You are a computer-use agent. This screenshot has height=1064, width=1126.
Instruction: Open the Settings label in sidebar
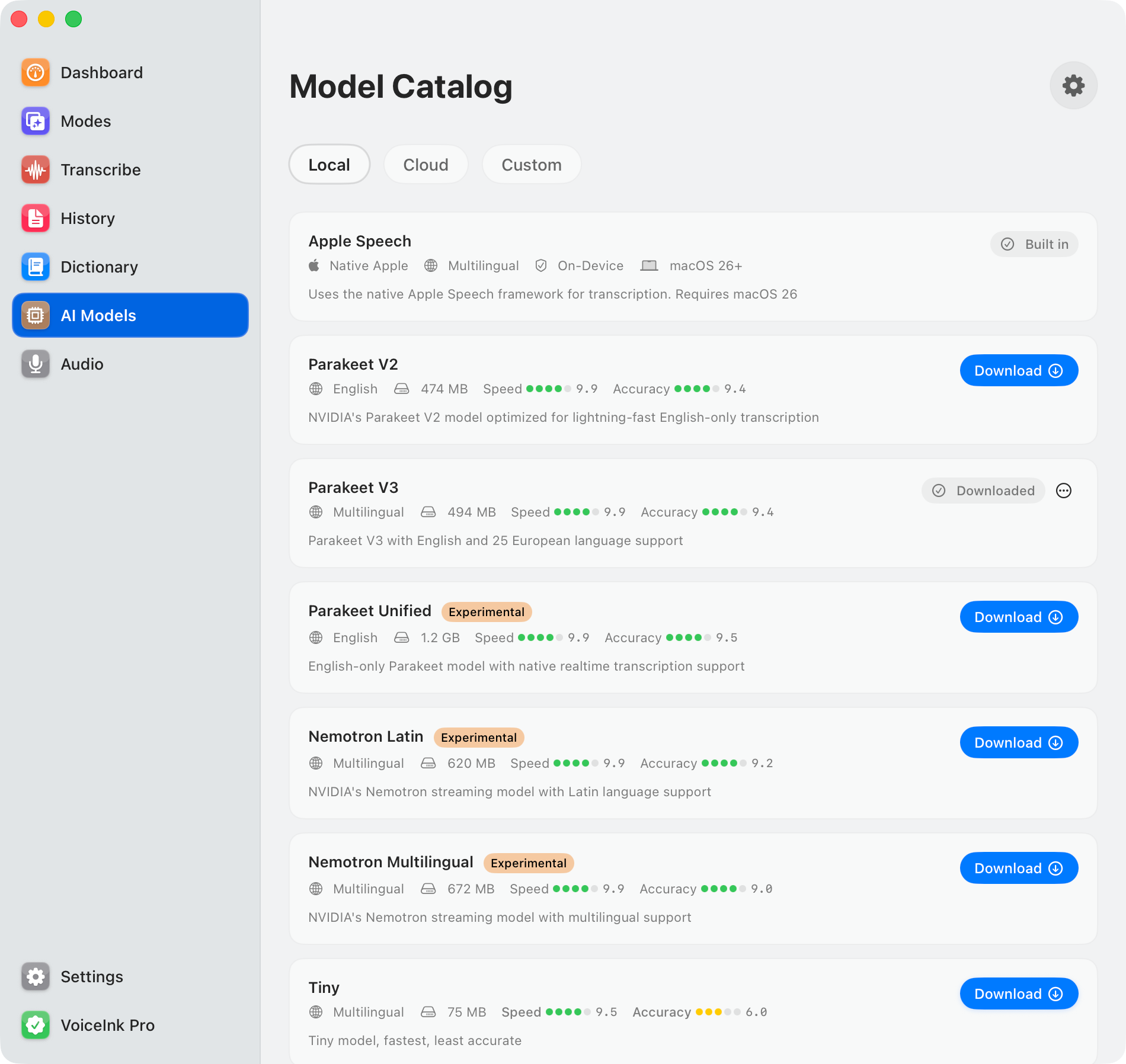click(92, 977)
